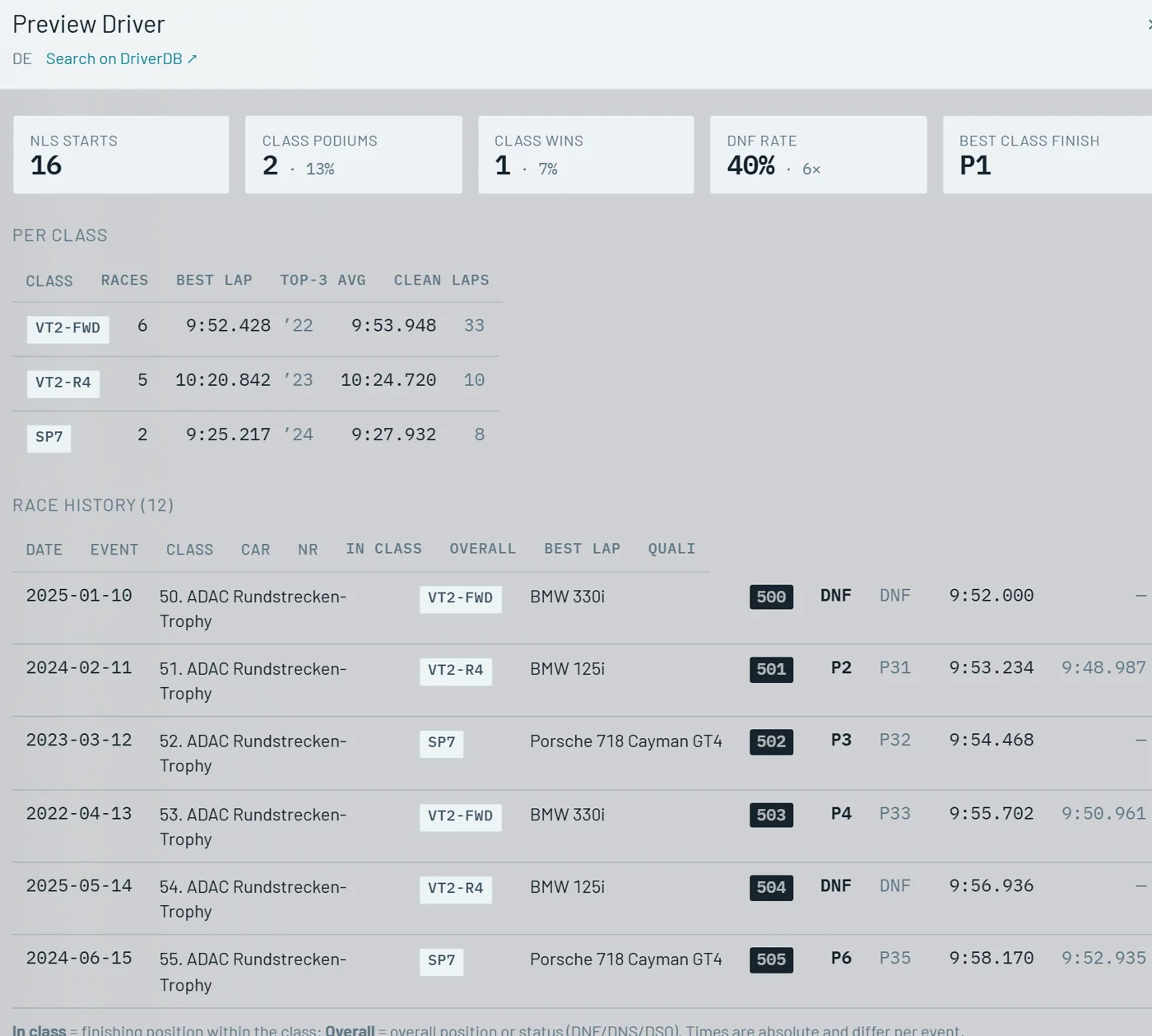Screen dimensions: 1152x1036
Task: Click the QUALI column header
Action: pos(671,549)
